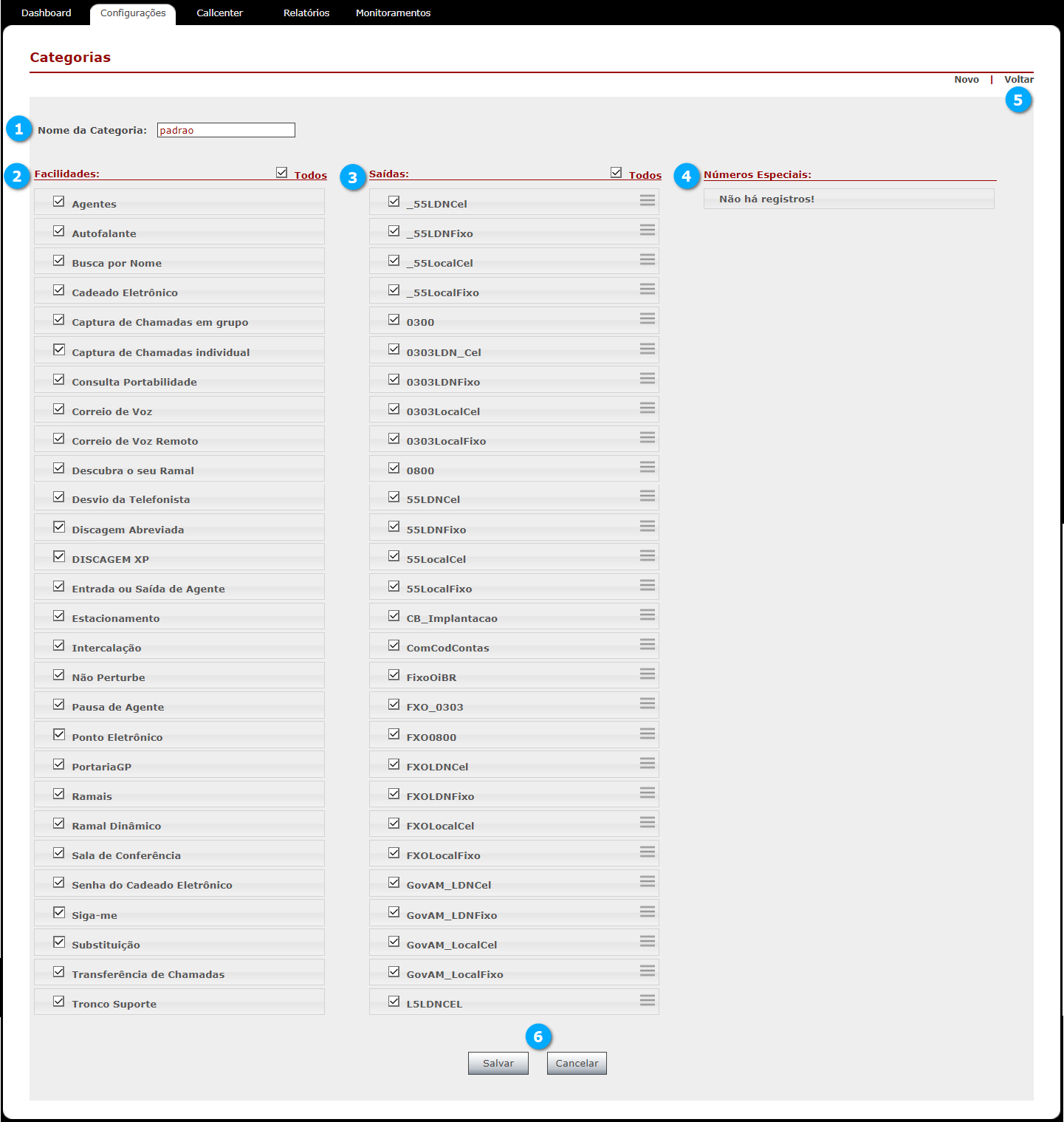The width and height of the screenshot is (1064, 1122).
Task: Click the handle icon on the _55LocalFixo row
Action: 648,289
